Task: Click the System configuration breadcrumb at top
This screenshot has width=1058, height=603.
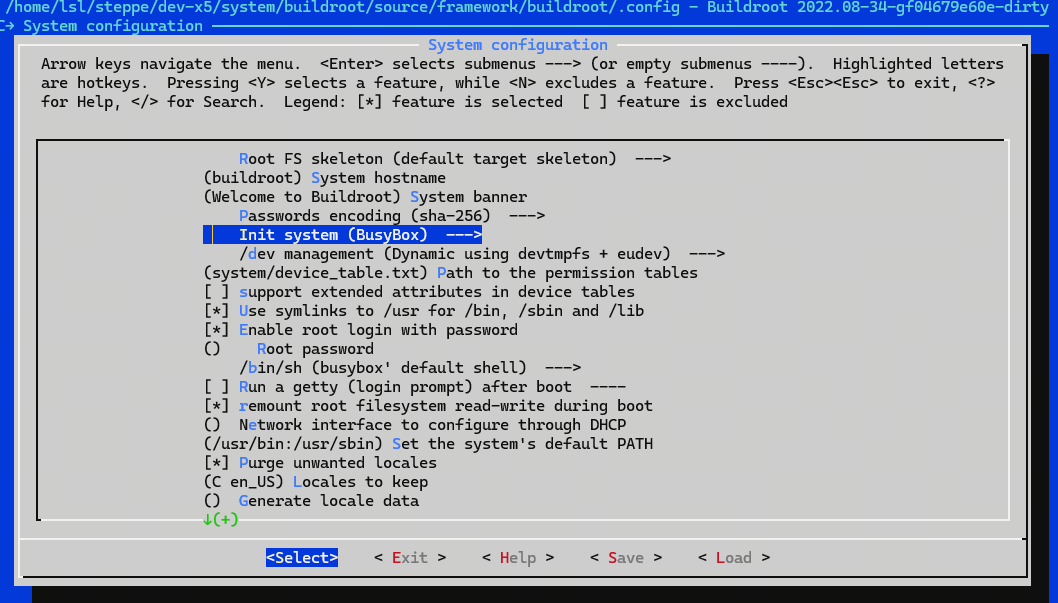Action: [x=113, y=26]
